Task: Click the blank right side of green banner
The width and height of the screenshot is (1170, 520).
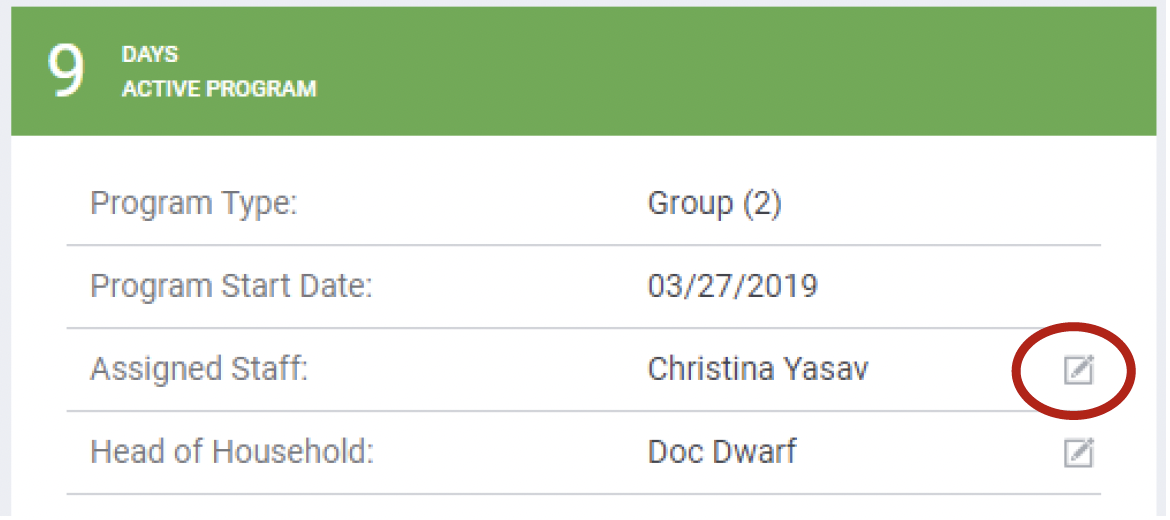Action: (x=800, y=72)
